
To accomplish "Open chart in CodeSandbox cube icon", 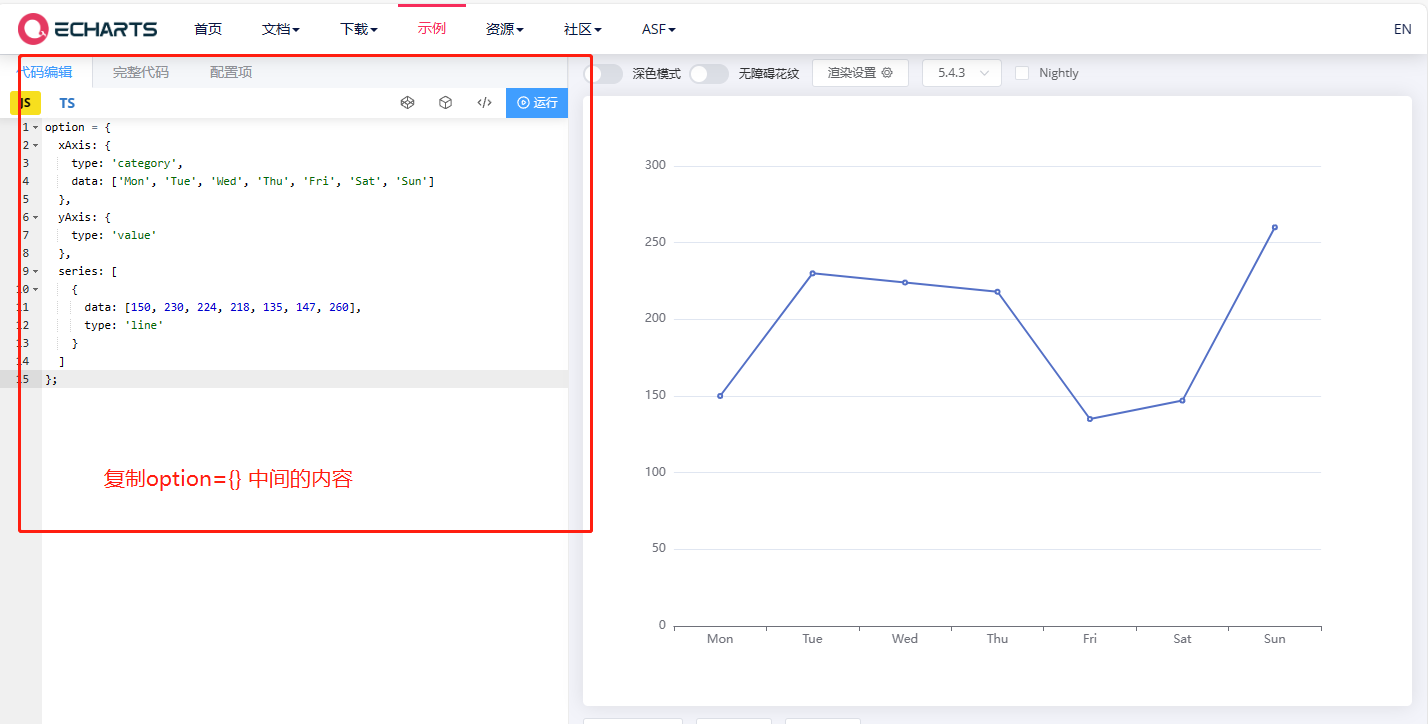I will point(446,102).
